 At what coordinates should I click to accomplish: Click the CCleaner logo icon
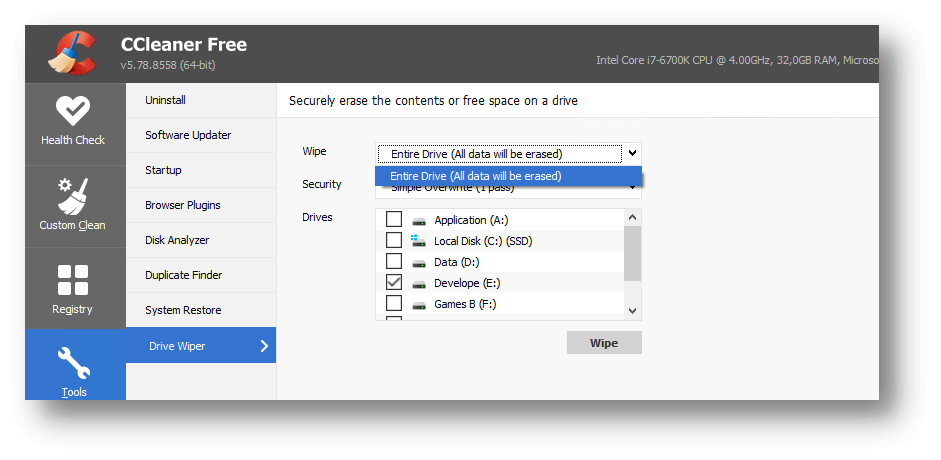[x=73, y=53]
